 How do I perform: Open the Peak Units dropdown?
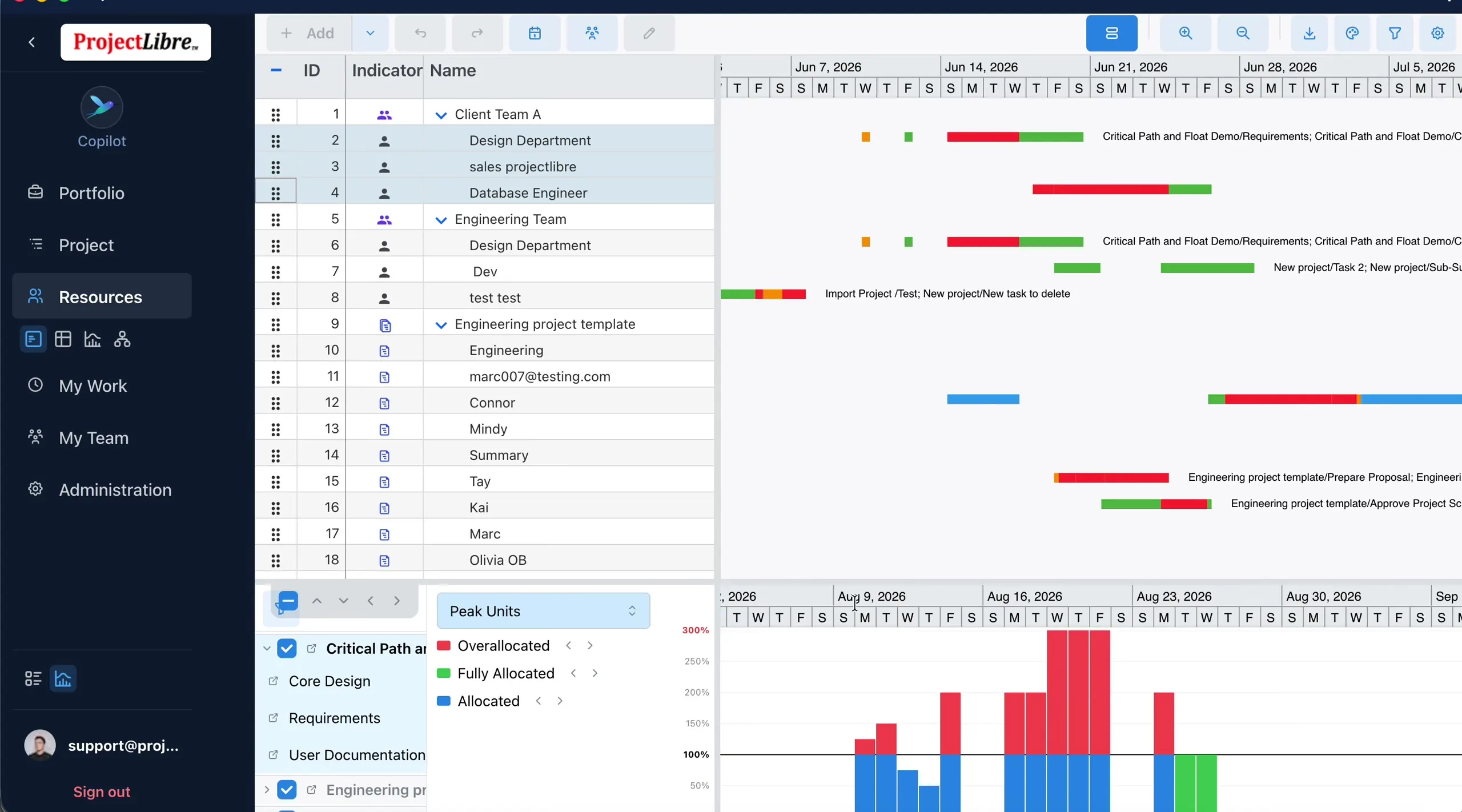point(543,611)
